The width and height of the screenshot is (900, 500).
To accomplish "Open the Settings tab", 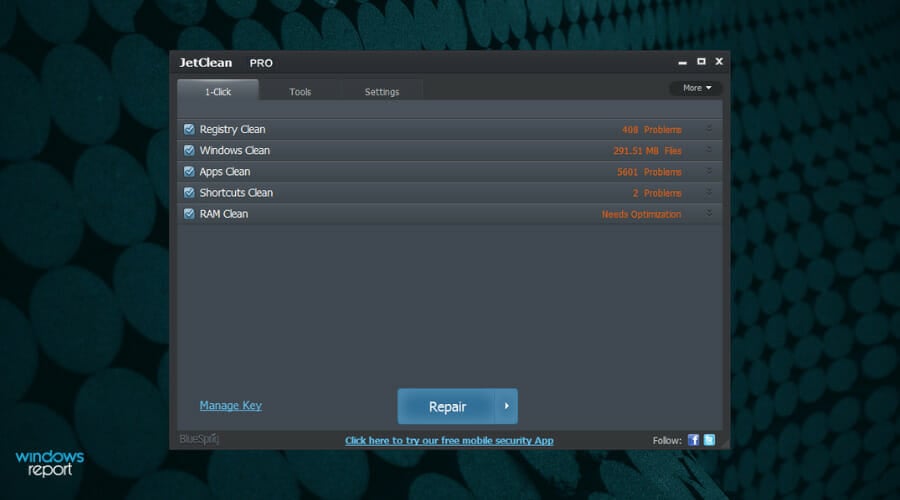I will point(382,91).
